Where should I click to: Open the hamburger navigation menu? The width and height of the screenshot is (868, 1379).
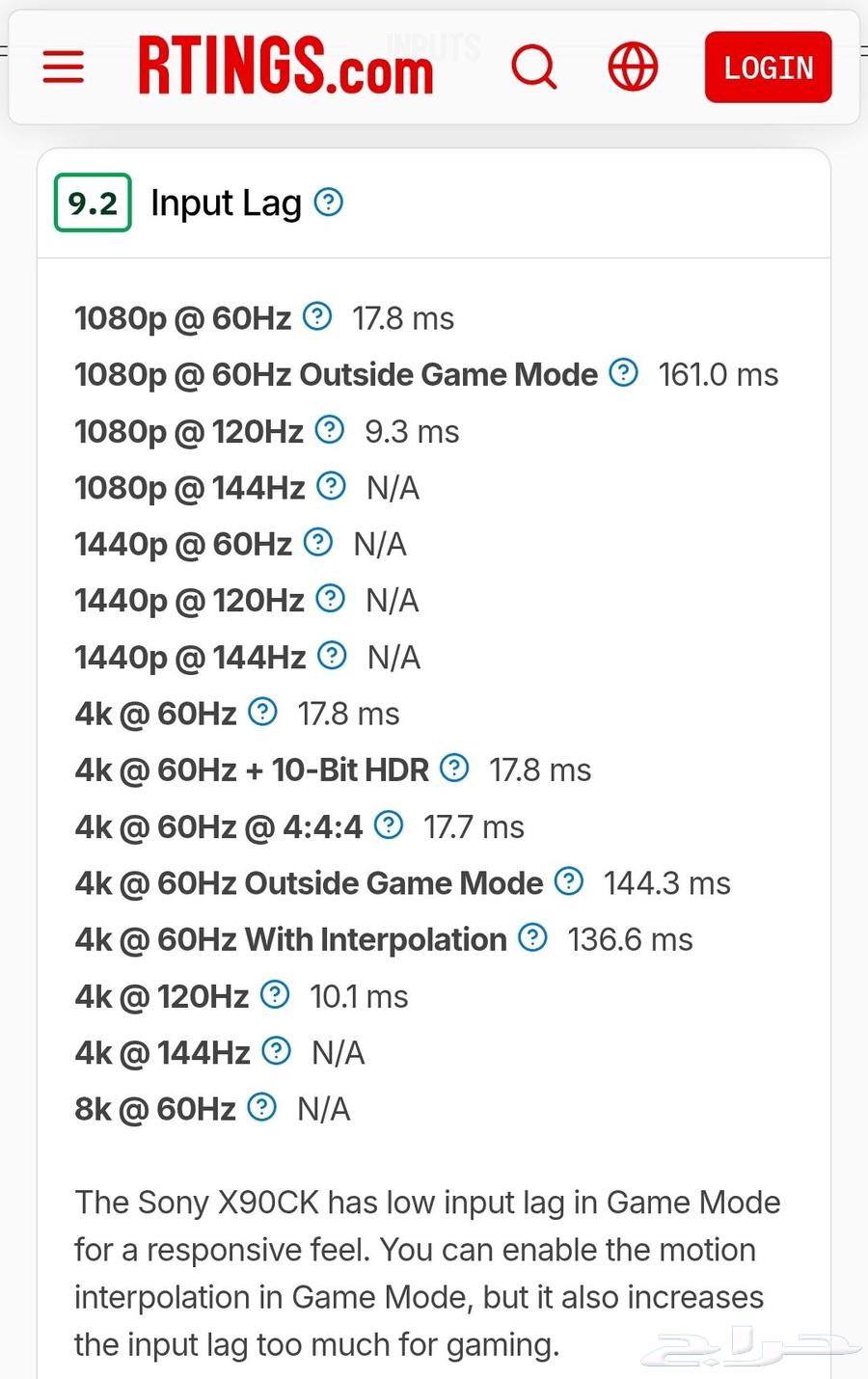[64, 68]
